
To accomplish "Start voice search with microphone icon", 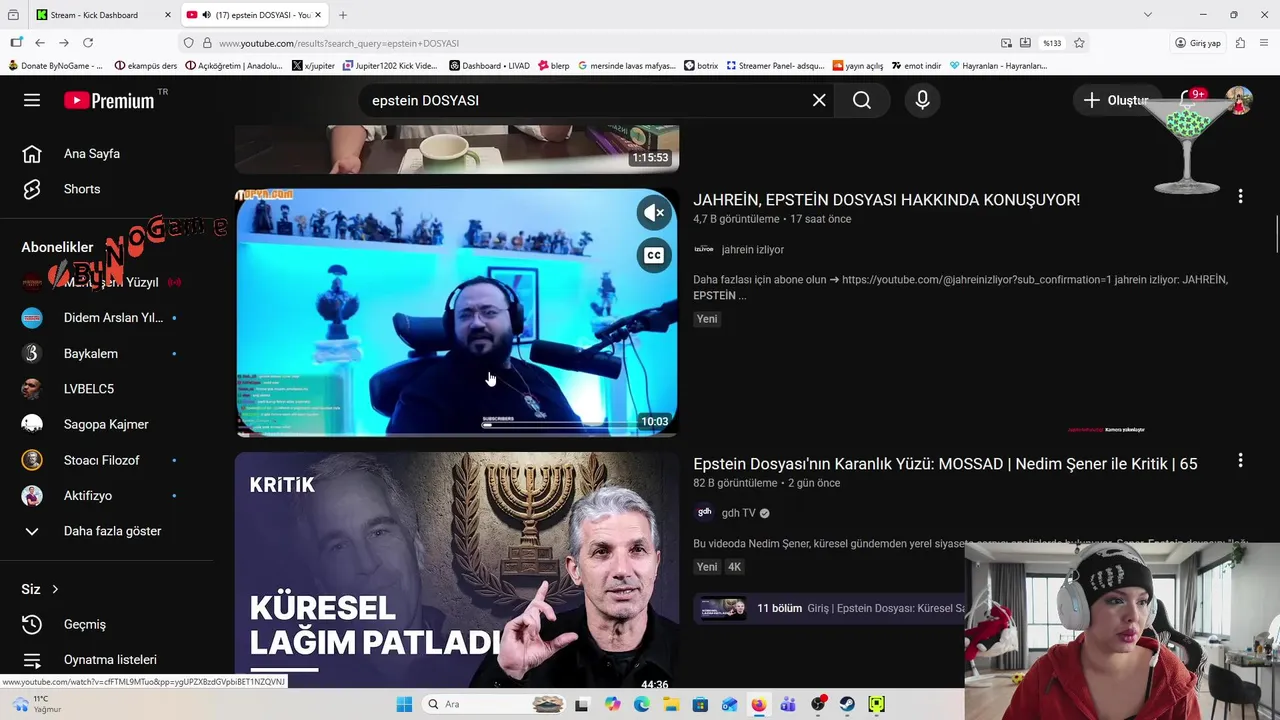I will (x=922, y=100).
